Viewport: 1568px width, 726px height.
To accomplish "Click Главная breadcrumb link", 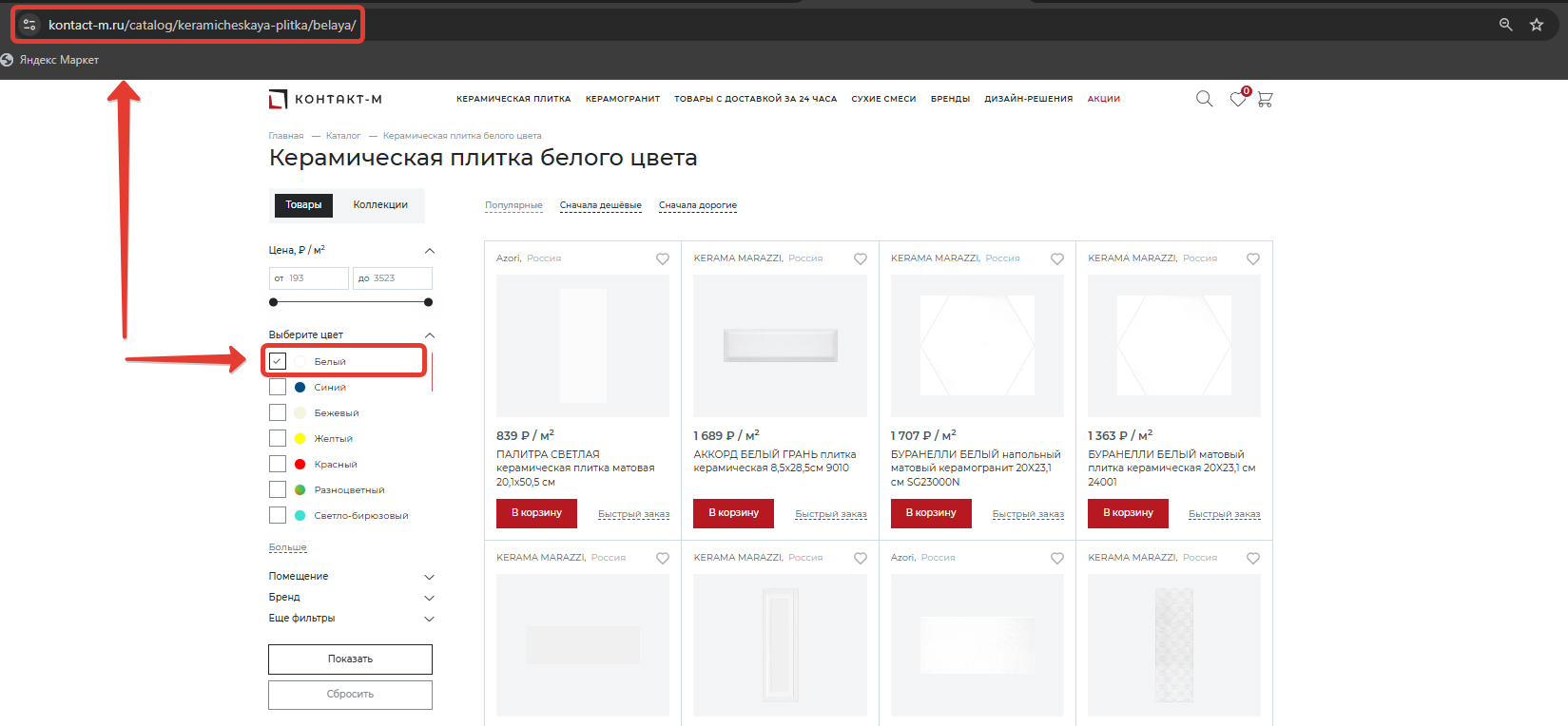I will tap(286, 136).
